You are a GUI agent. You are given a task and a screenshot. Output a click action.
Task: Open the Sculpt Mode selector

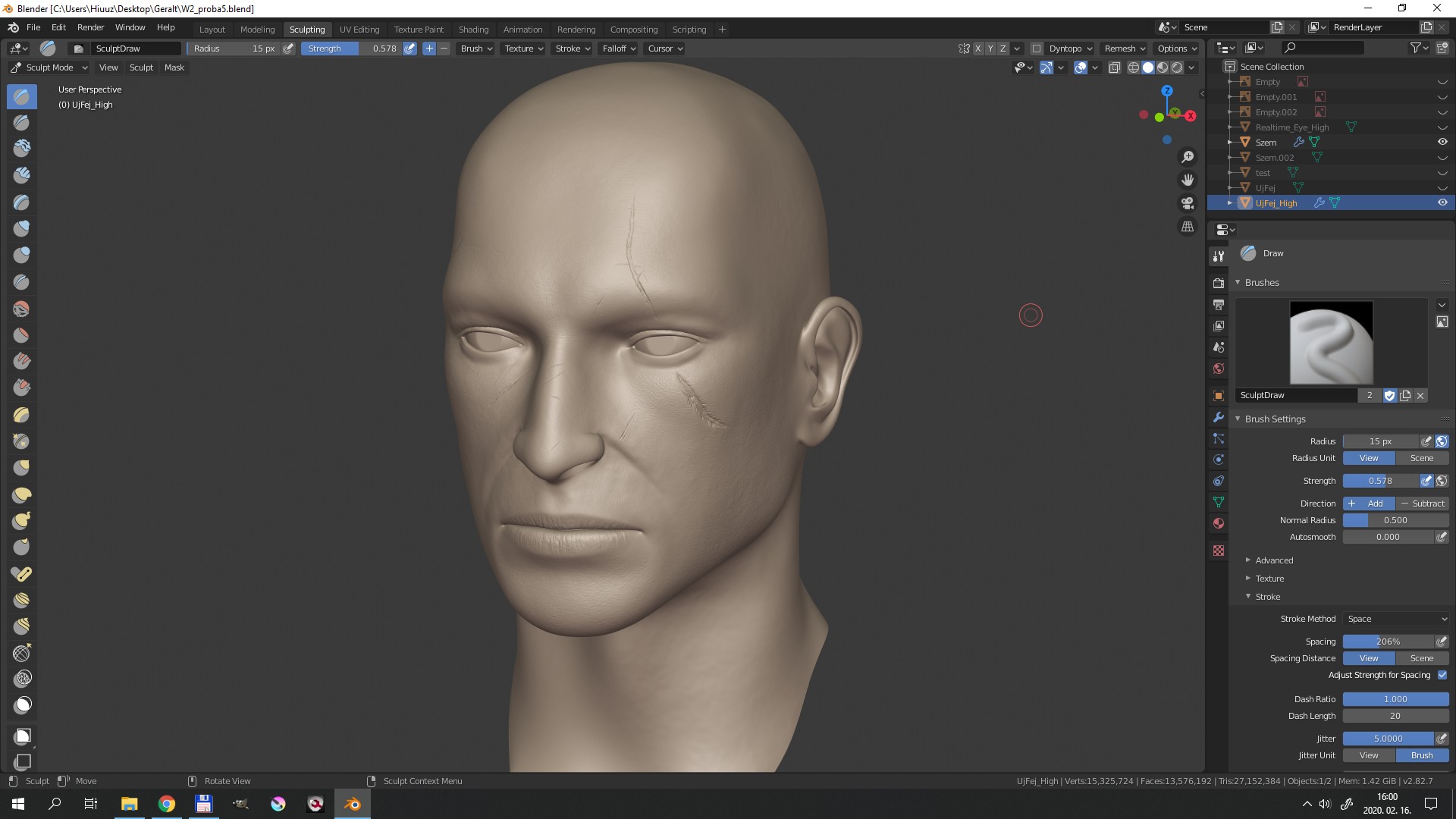[49, 67]
